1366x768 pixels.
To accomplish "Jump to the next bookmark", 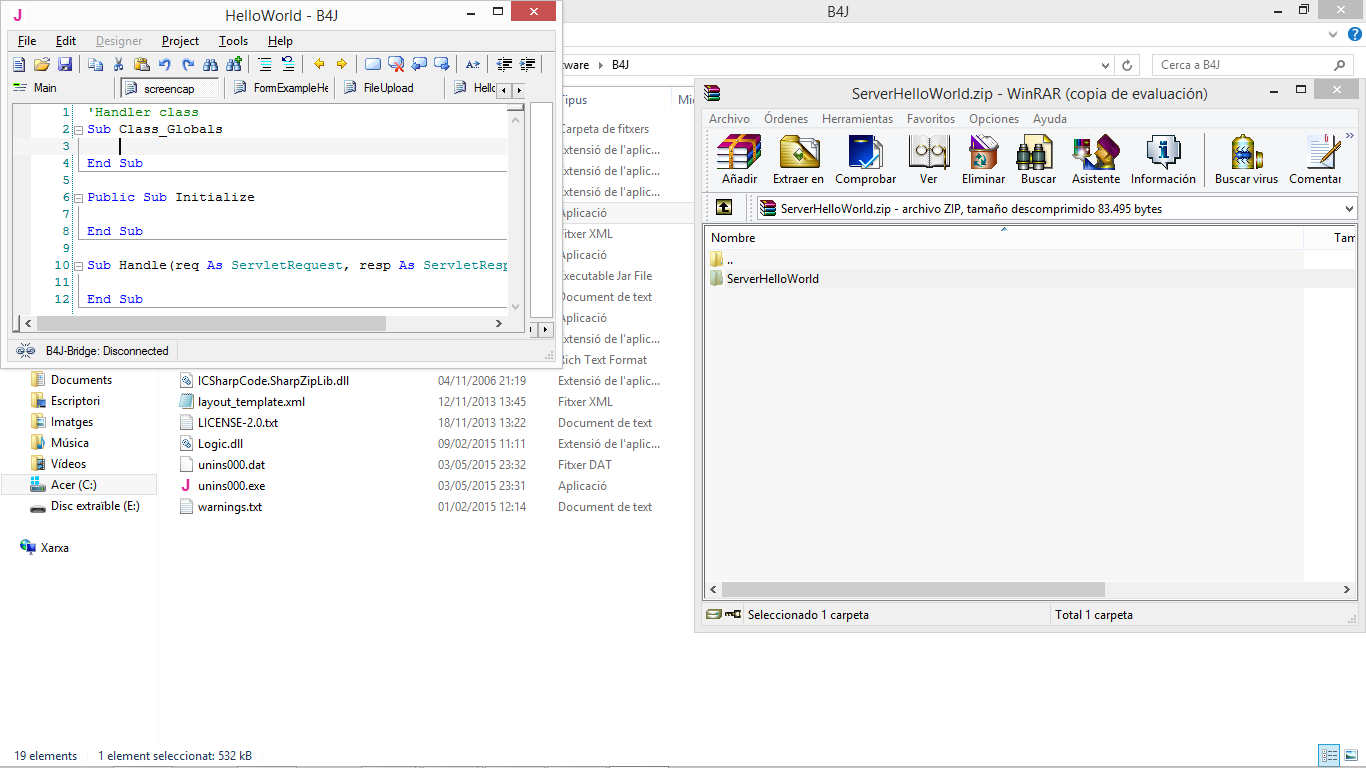I will 442,64.
